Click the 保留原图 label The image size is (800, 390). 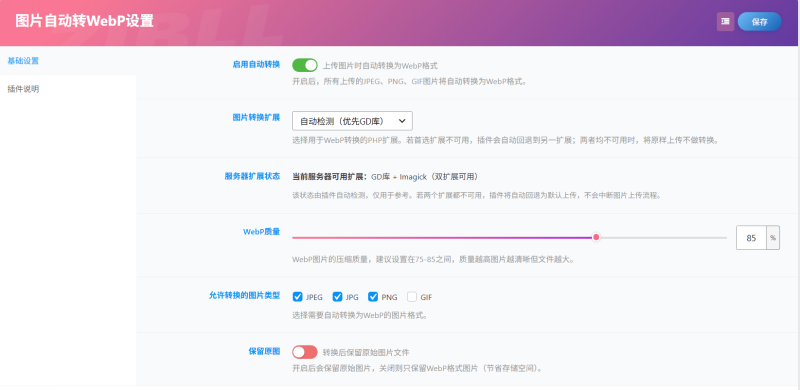click(264, 351)
